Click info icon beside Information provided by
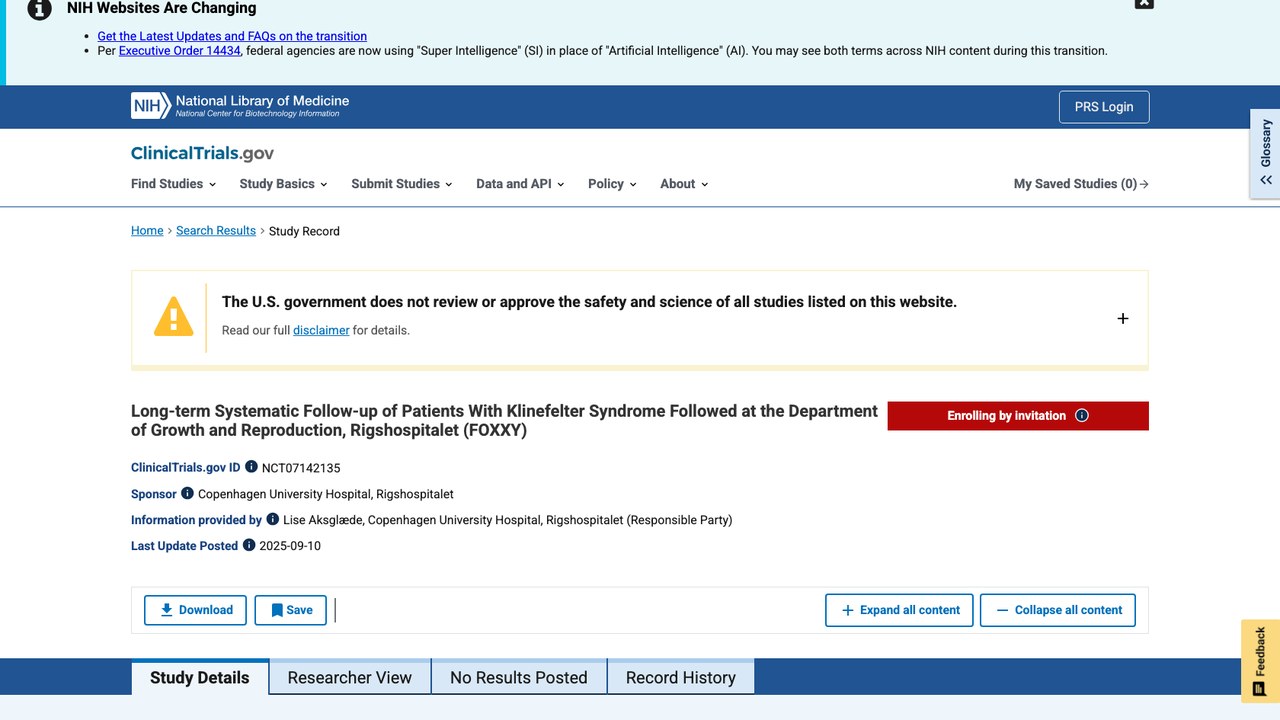 272,519
